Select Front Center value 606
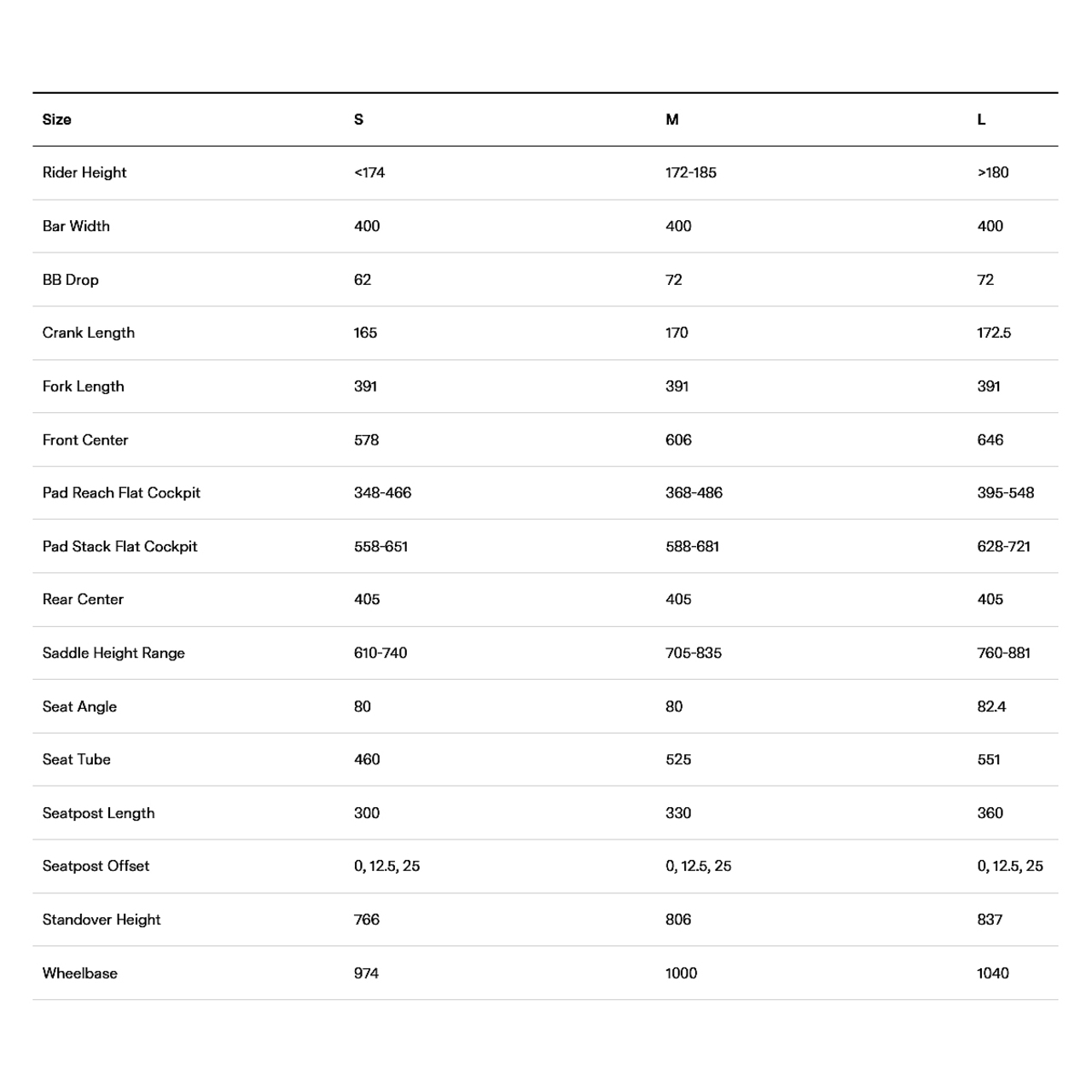 (678, 440)
